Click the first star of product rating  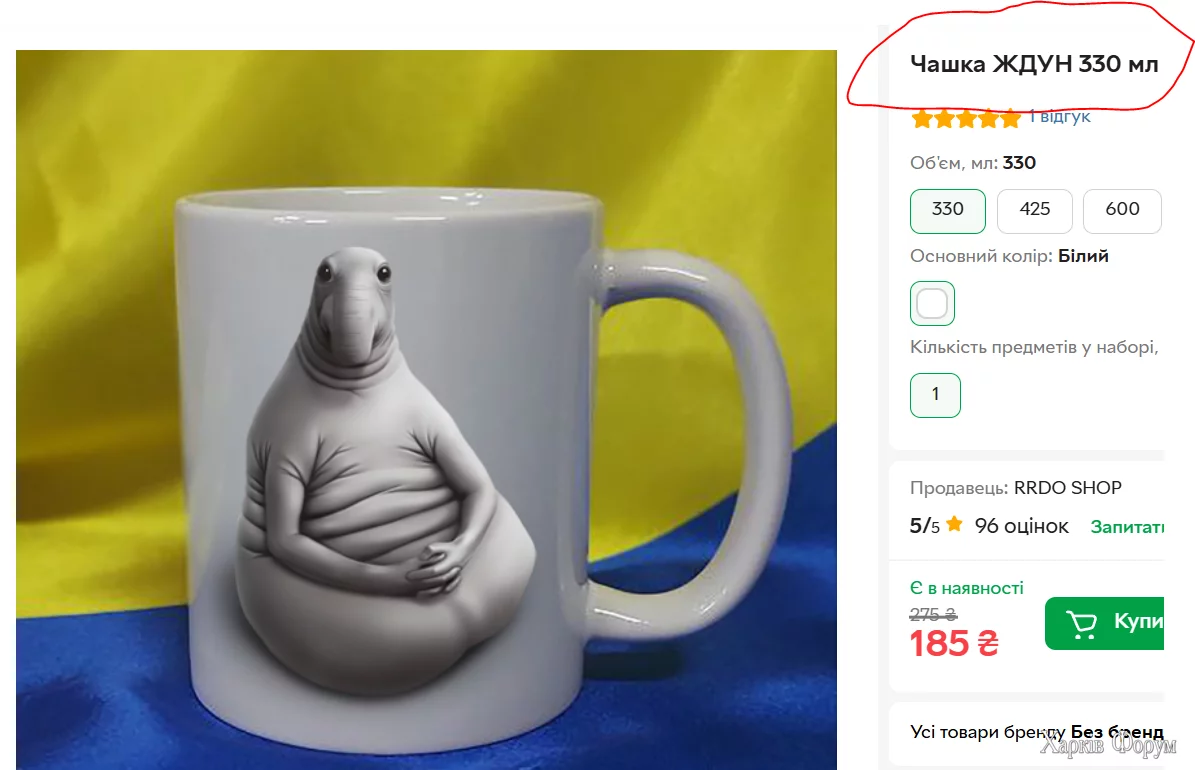pyautogui.click(x=921, y=119)
